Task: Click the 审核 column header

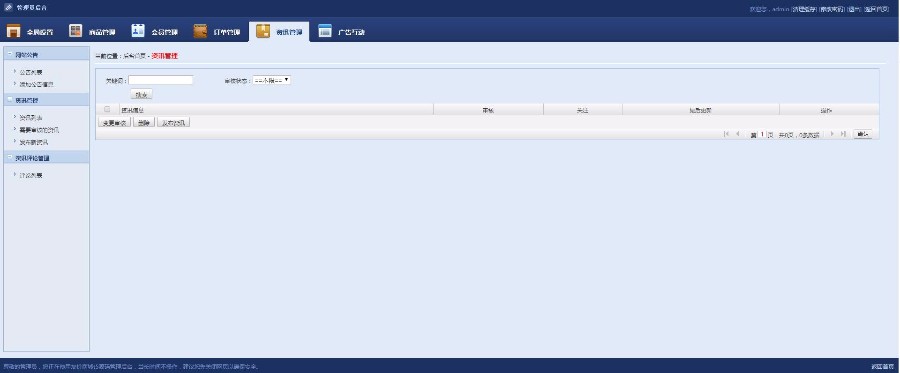Action: click(488, 110)
